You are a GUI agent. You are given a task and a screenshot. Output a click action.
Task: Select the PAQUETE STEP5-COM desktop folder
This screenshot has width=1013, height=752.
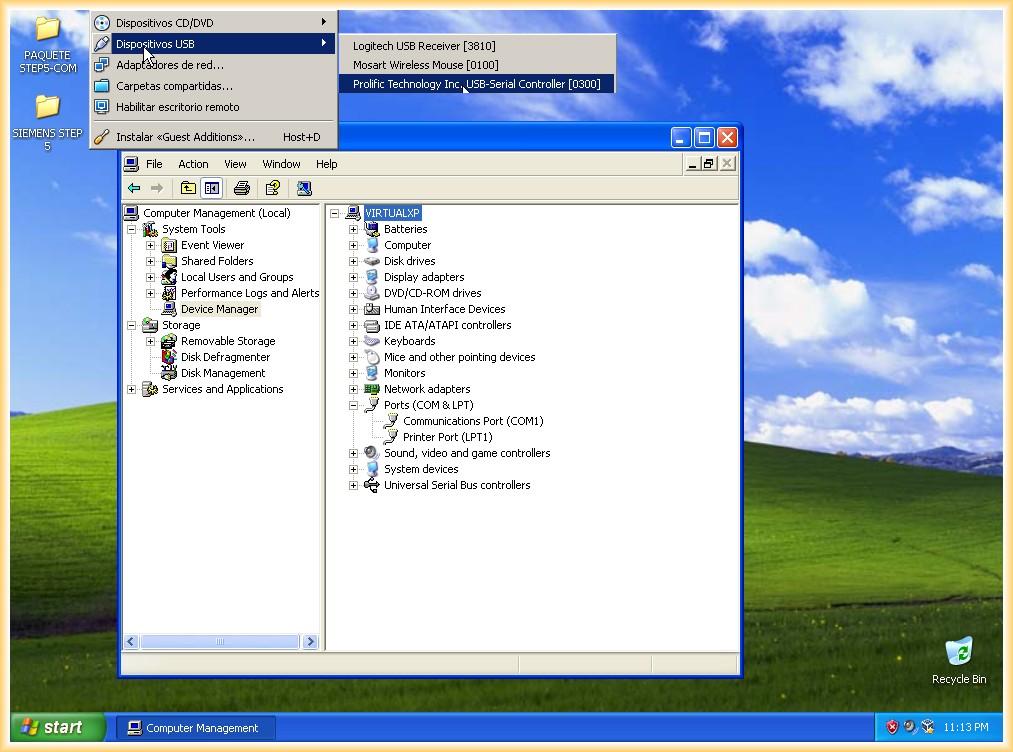pyautogui.click(x=47, y=30)
